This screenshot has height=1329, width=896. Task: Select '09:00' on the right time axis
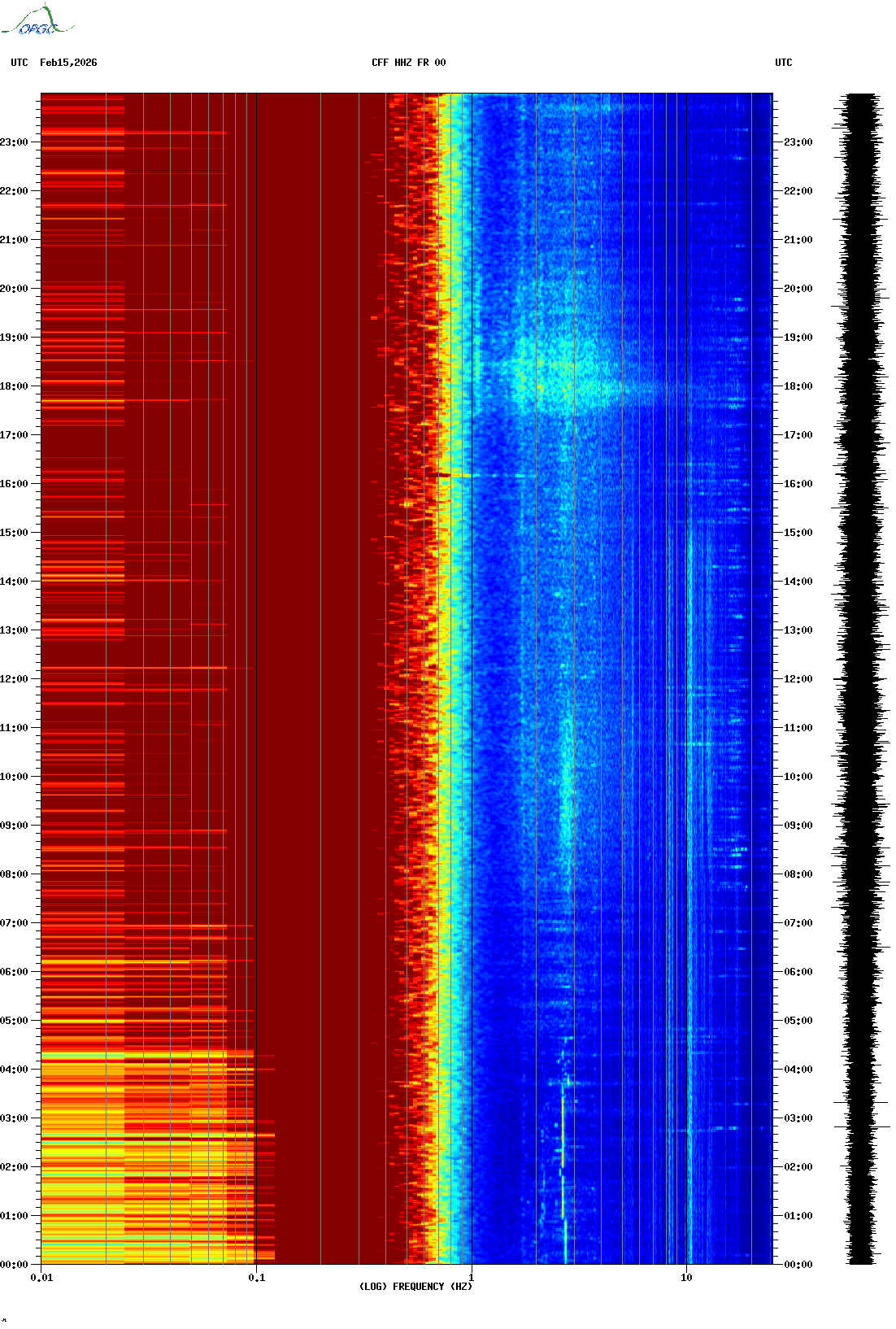click(798, 826)
